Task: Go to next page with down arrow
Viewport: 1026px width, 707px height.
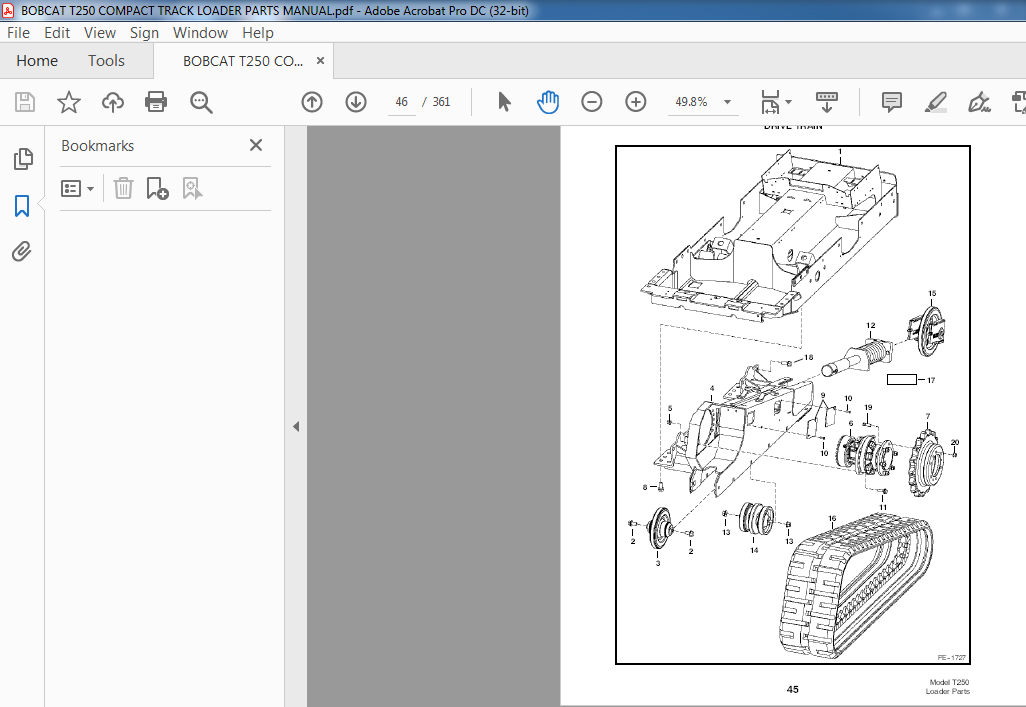Action: click(356, 102)
